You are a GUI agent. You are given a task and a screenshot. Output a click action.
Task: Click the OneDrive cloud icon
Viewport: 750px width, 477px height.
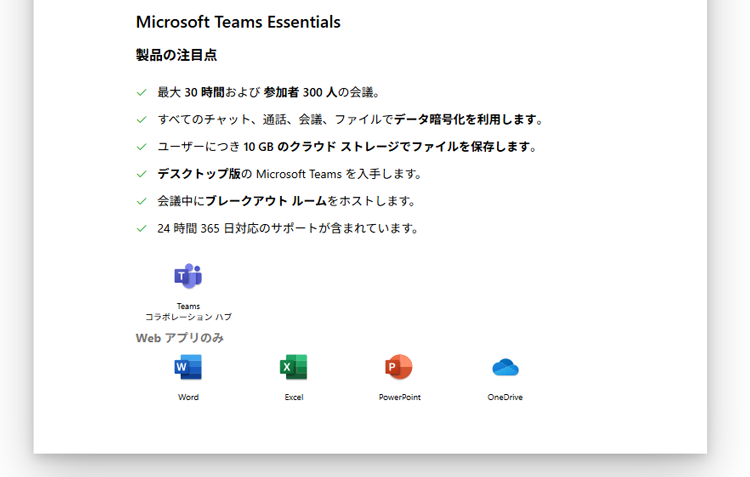(x=505, y=367)
